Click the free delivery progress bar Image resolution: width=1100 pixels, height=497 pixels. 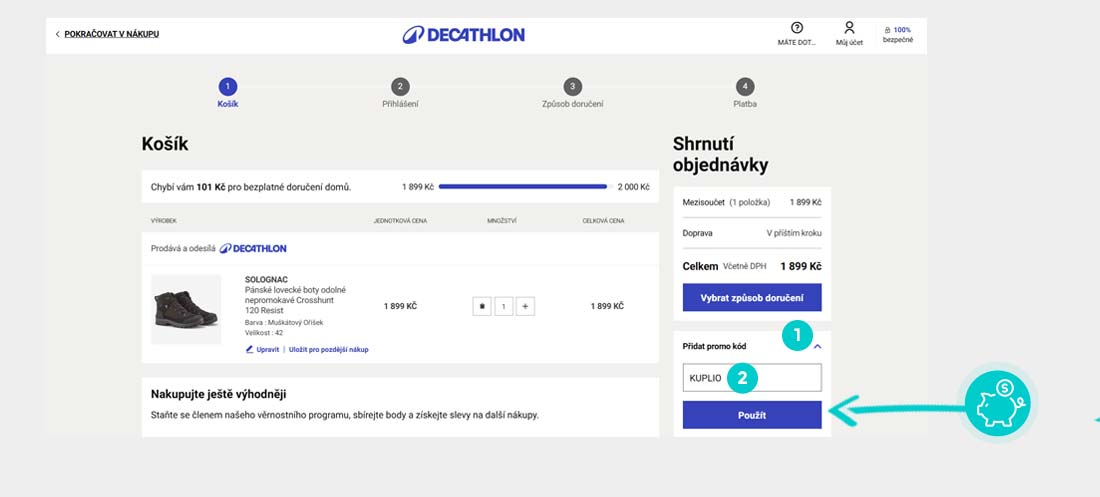[x=522, y=187]
